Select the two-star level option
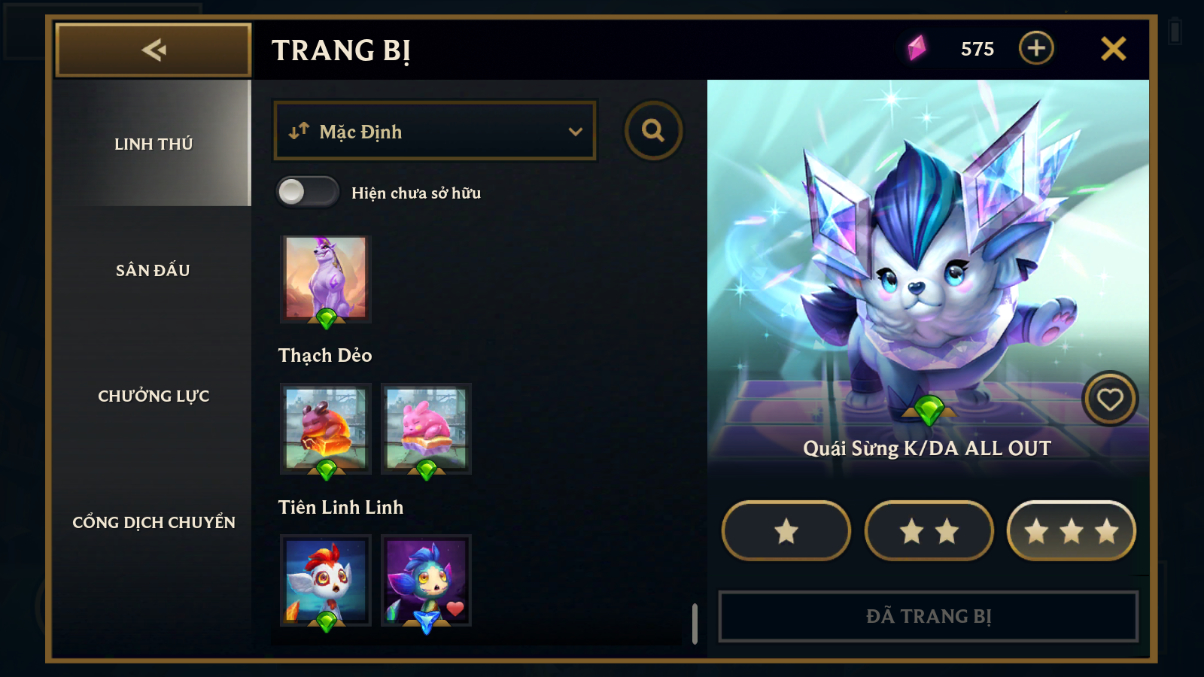This screenshot has width=1204, height=677. point(929,531)
